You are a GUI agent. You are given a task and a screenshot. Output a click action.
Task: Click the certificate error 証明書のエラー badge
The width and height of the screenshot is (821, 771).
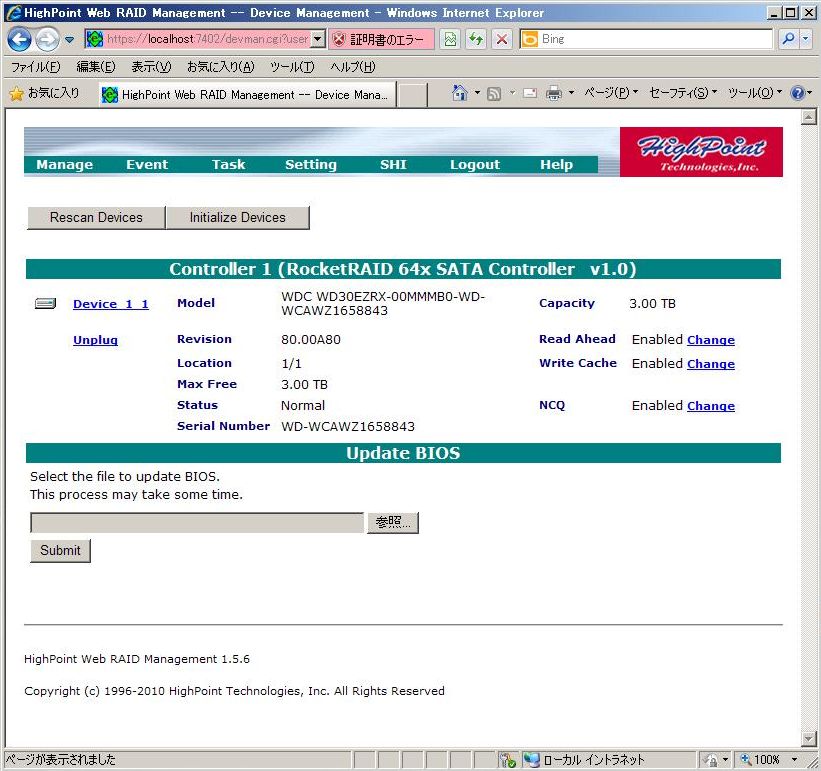pos(381,39)
